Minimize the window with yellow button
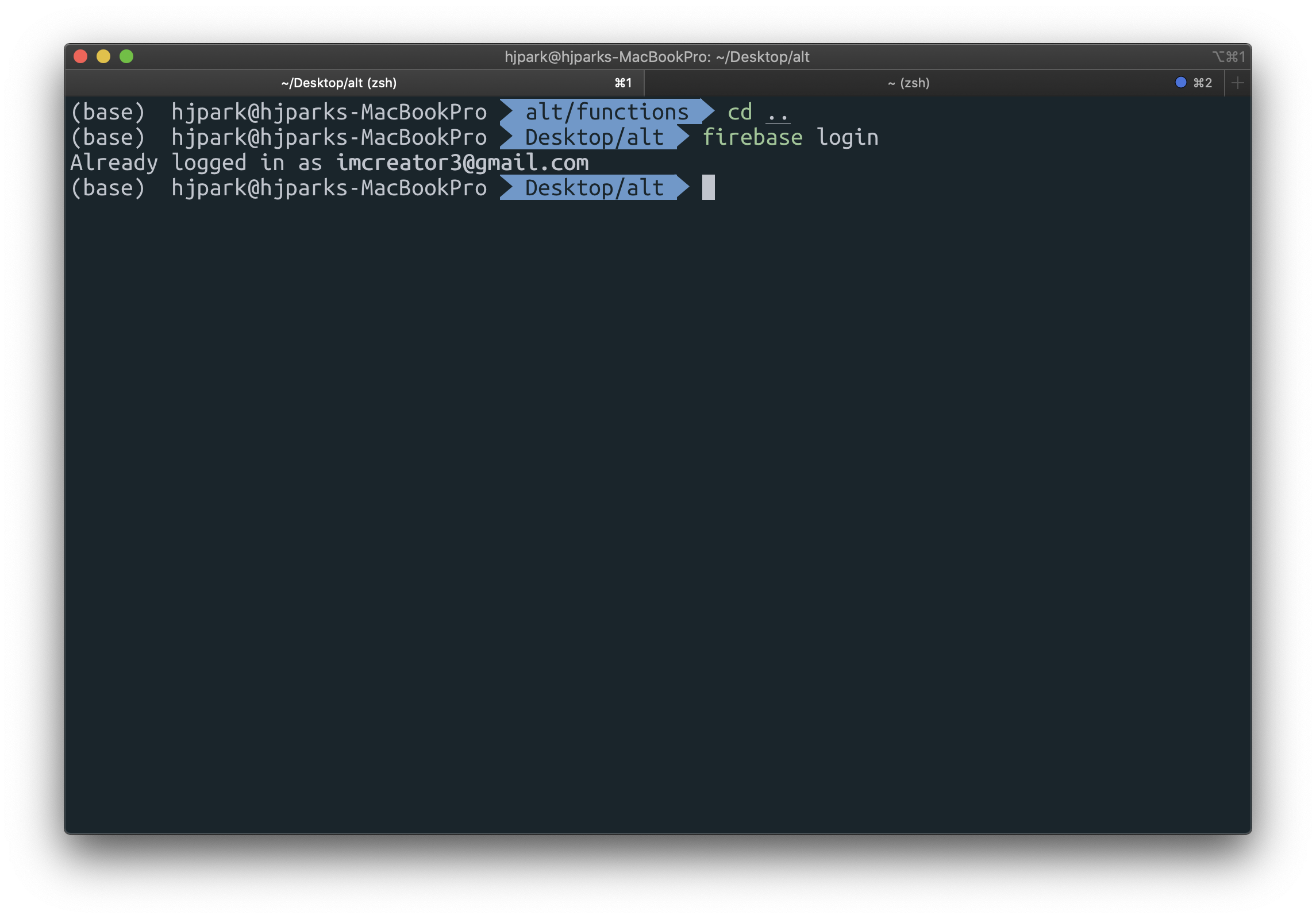Screen dimensions: 1316x919 [103, 57]
